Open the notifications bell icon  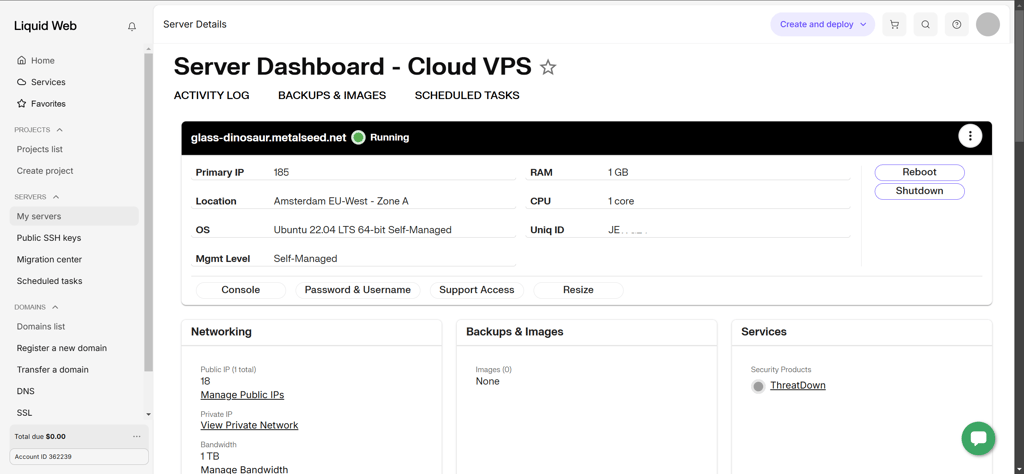[x=132, y=27]
